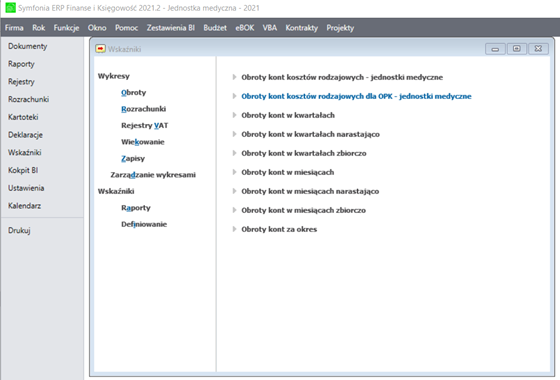Click the Wskaźniki window icon
Viewport: 560px width, 380px height.
coord(100,49)
